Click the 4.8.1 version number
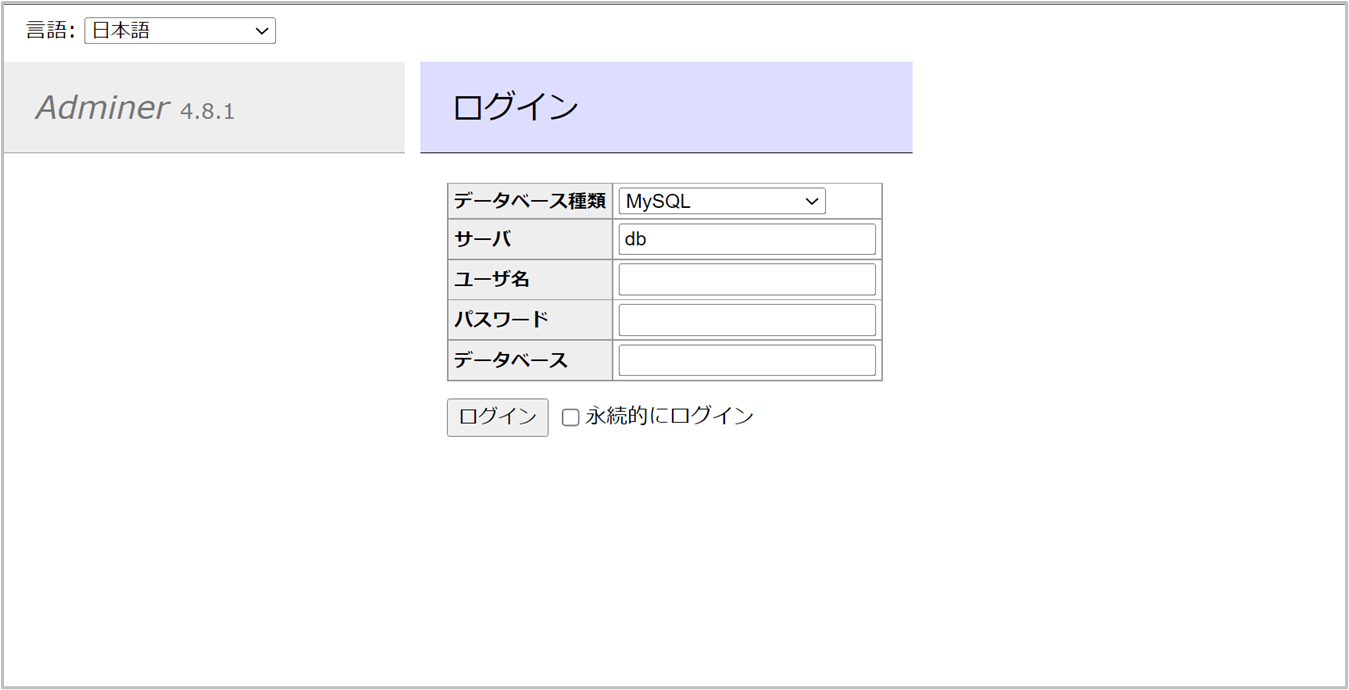 [x=207, y=111]
